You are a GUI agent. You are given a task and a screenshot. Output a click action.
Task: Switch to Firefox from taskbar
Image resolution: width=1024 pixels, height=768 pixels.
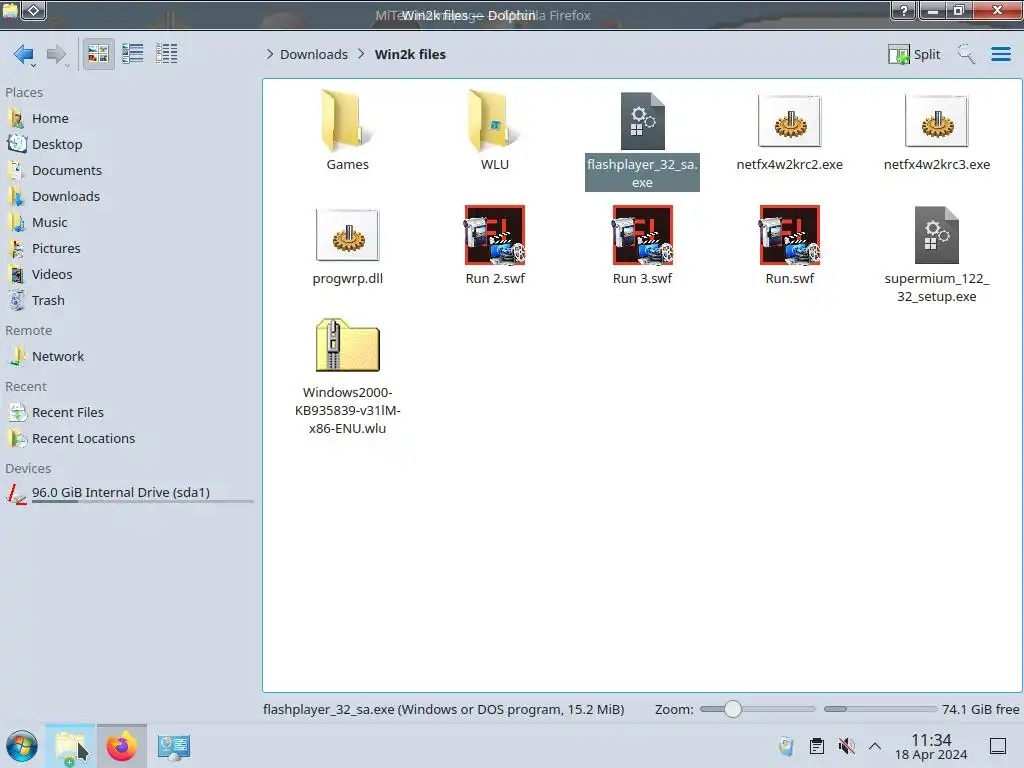(121, 746)
